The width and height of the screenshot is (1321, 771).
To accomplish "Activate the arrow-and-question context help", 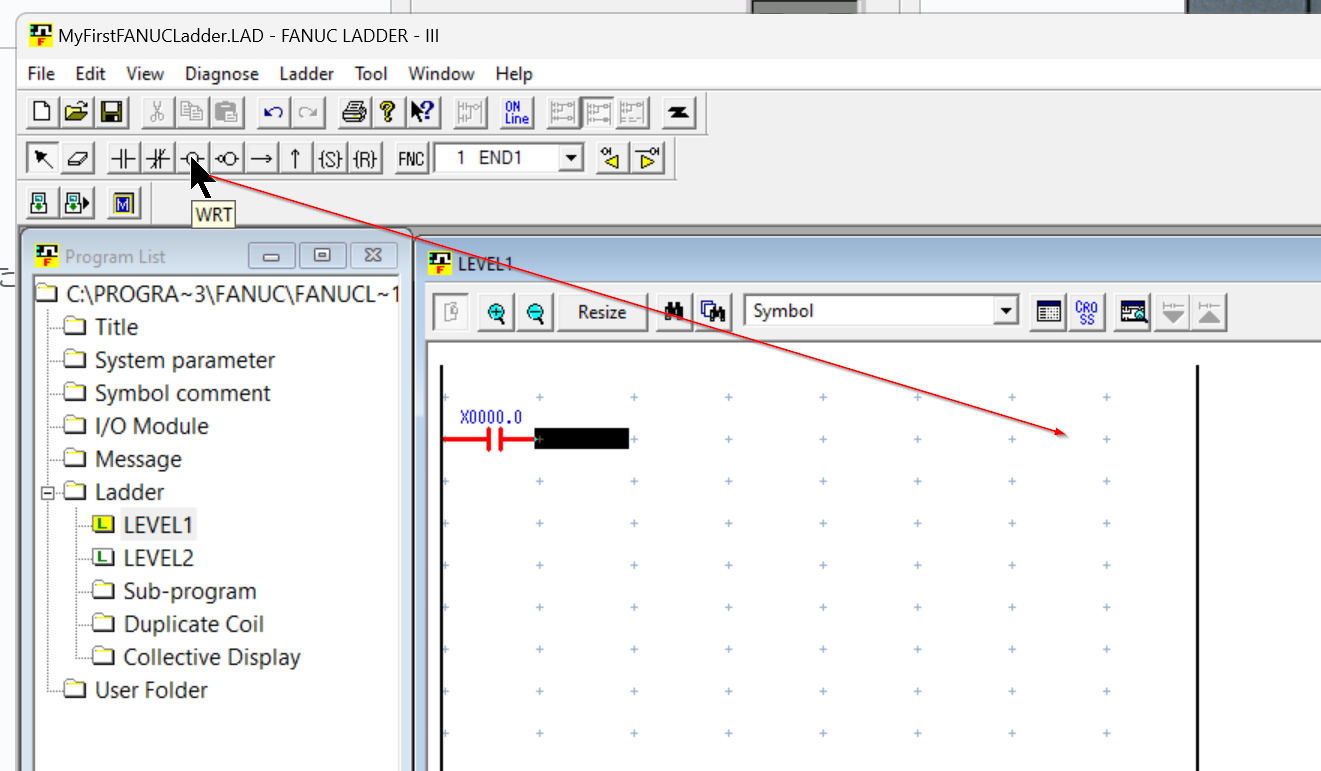I will pyautogui.click(x=422, y=111).
